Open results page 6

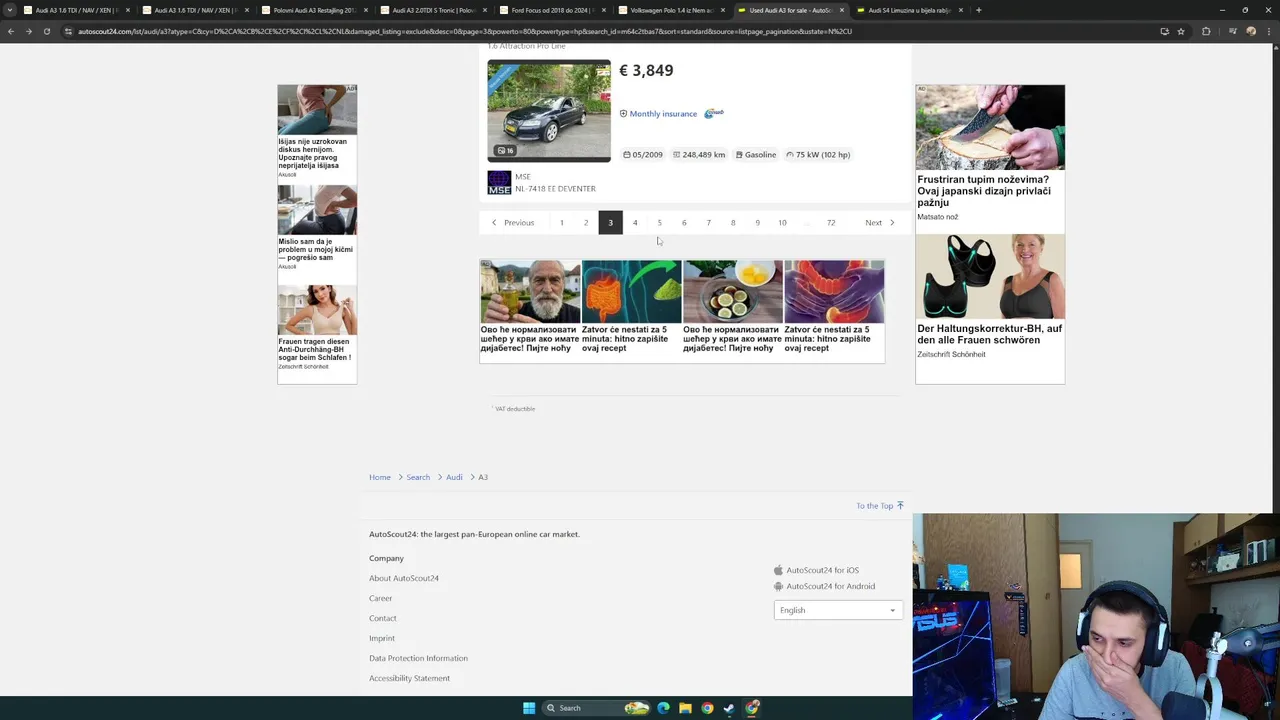click(684, 223)
